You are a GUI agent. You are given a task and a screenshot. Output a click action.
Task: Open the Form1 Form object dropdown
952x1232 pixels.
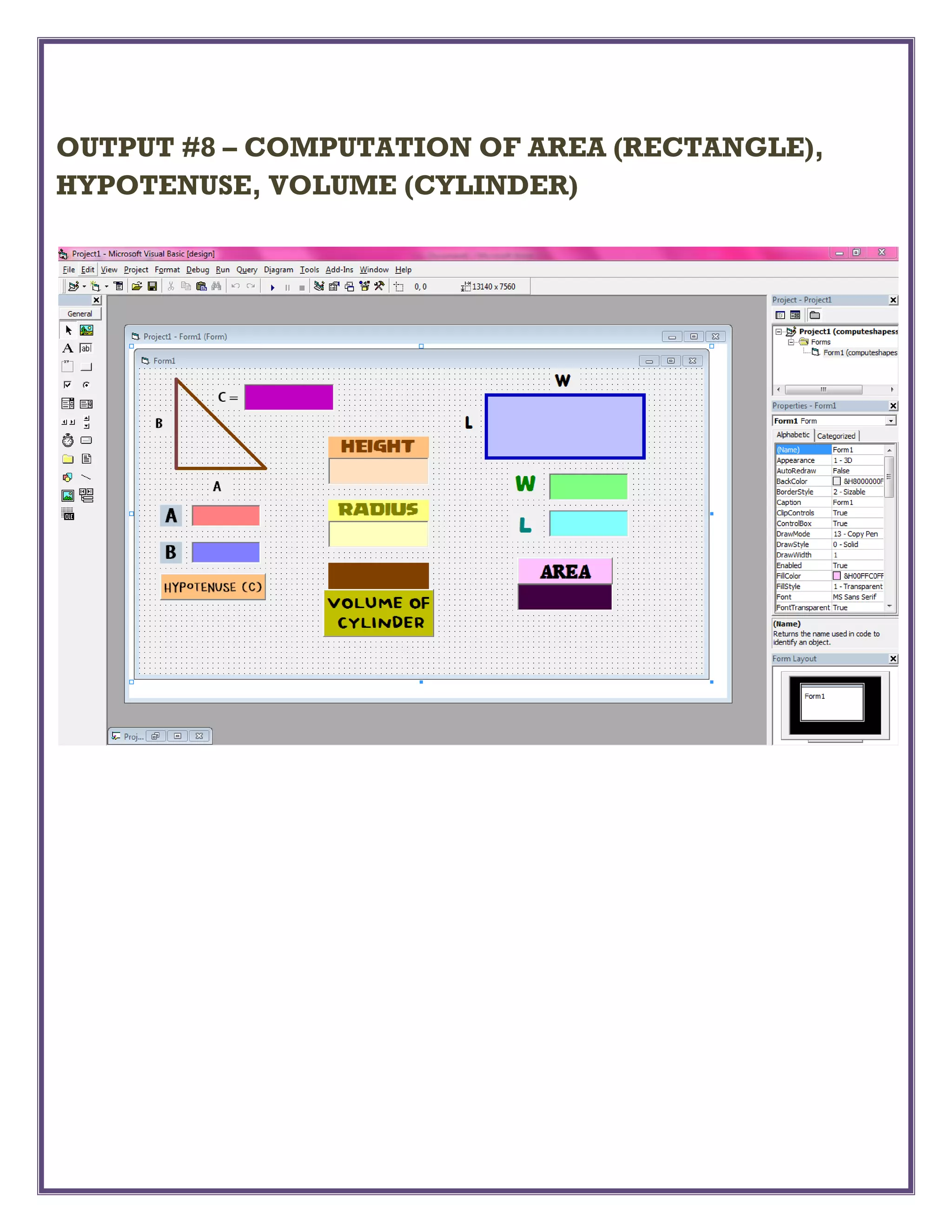click(891, 421)
